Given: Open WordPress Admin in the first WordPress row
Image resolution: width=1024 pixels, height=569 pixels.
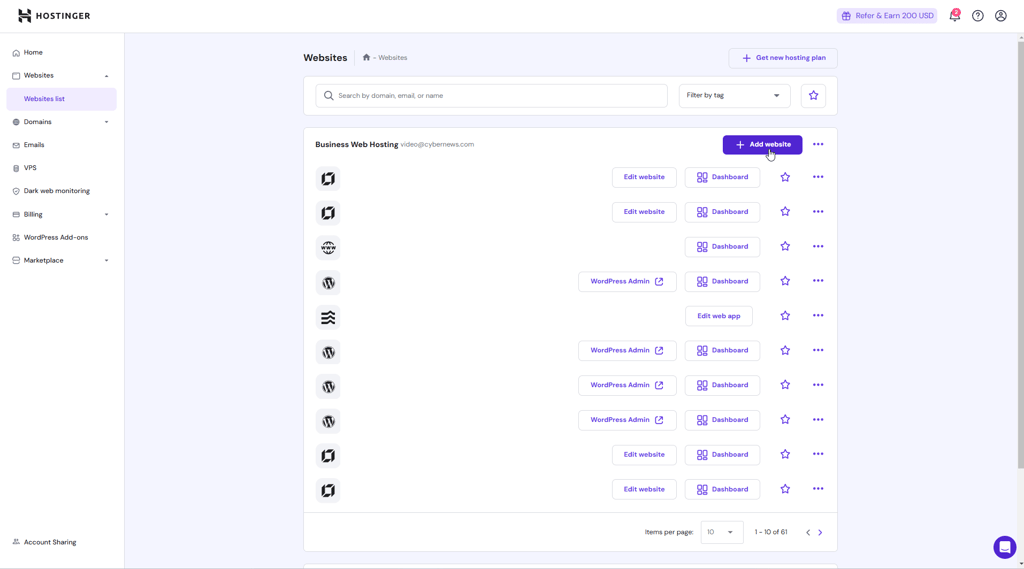Looking at the screenshot, I should coord(627,282).
